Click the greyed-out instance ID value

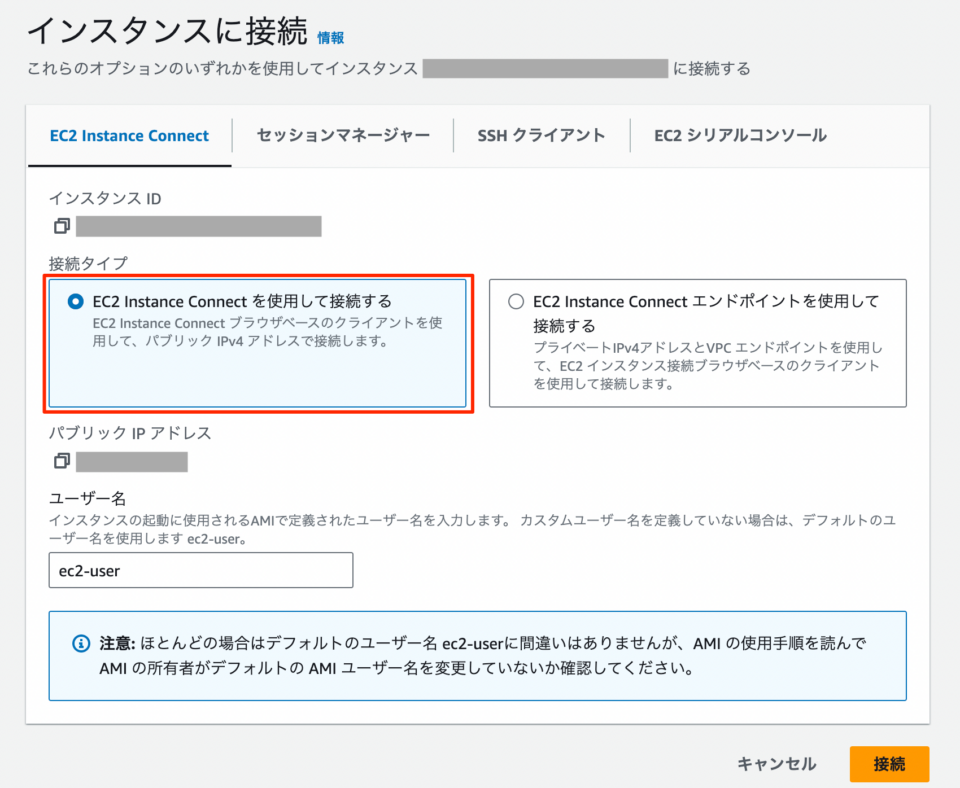[x=198, y=226]
